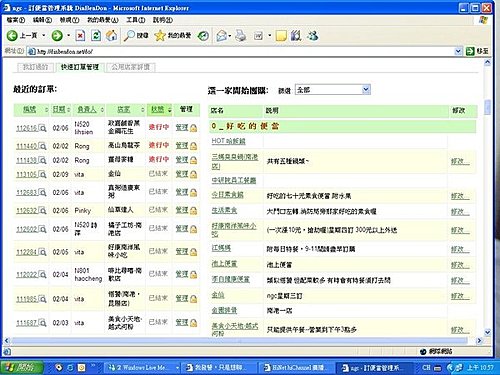Open the 我的最愛(A) menu
Image resolution: width=500 pixels, height=375 pixels.
coord(103,20)
